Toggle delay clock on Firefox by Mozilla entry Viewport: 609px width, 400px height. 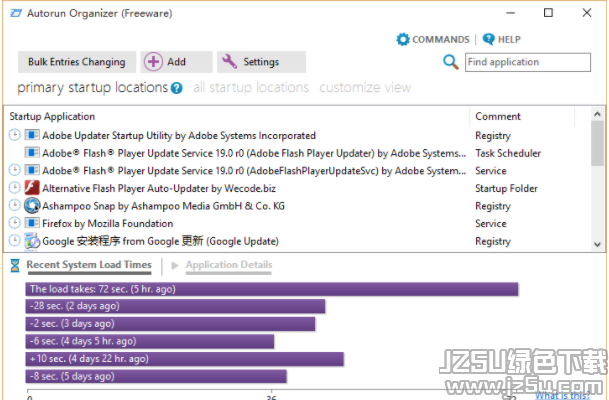pyautogui.click(x=14, y=223)
